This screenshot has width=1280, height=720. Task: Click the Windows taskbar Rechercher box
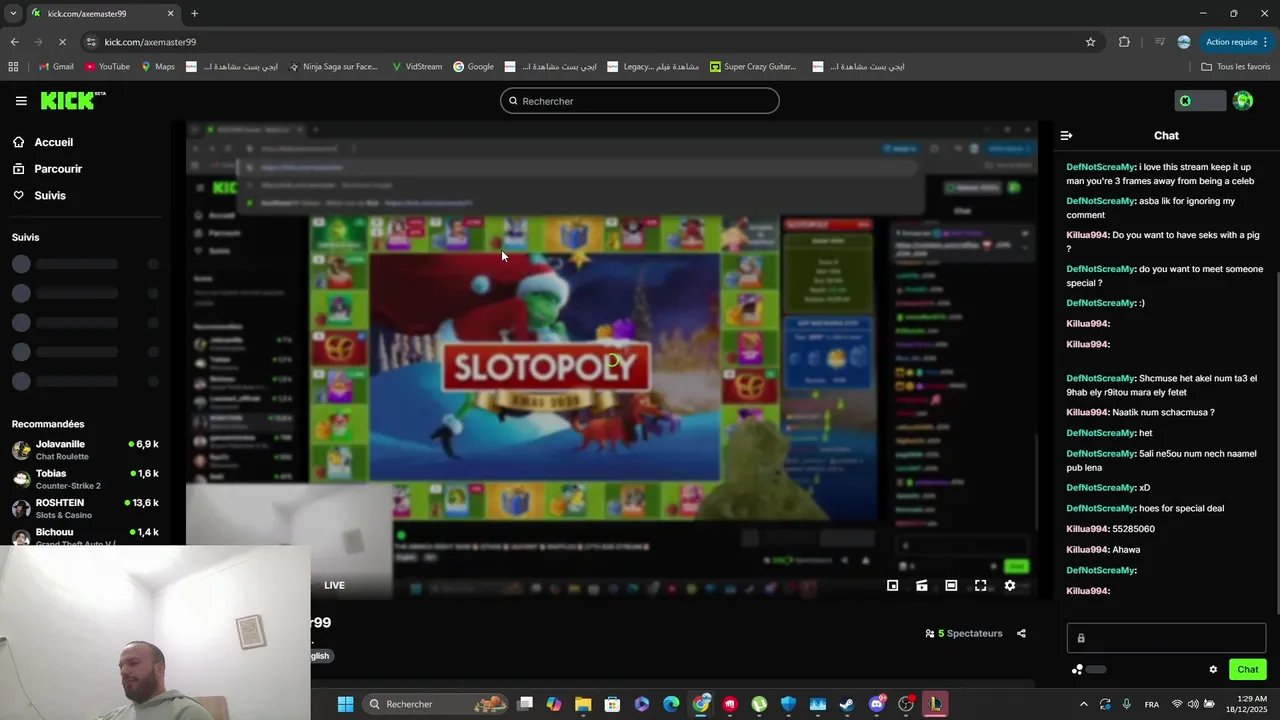pyautogui.click(x=434, y=704)
